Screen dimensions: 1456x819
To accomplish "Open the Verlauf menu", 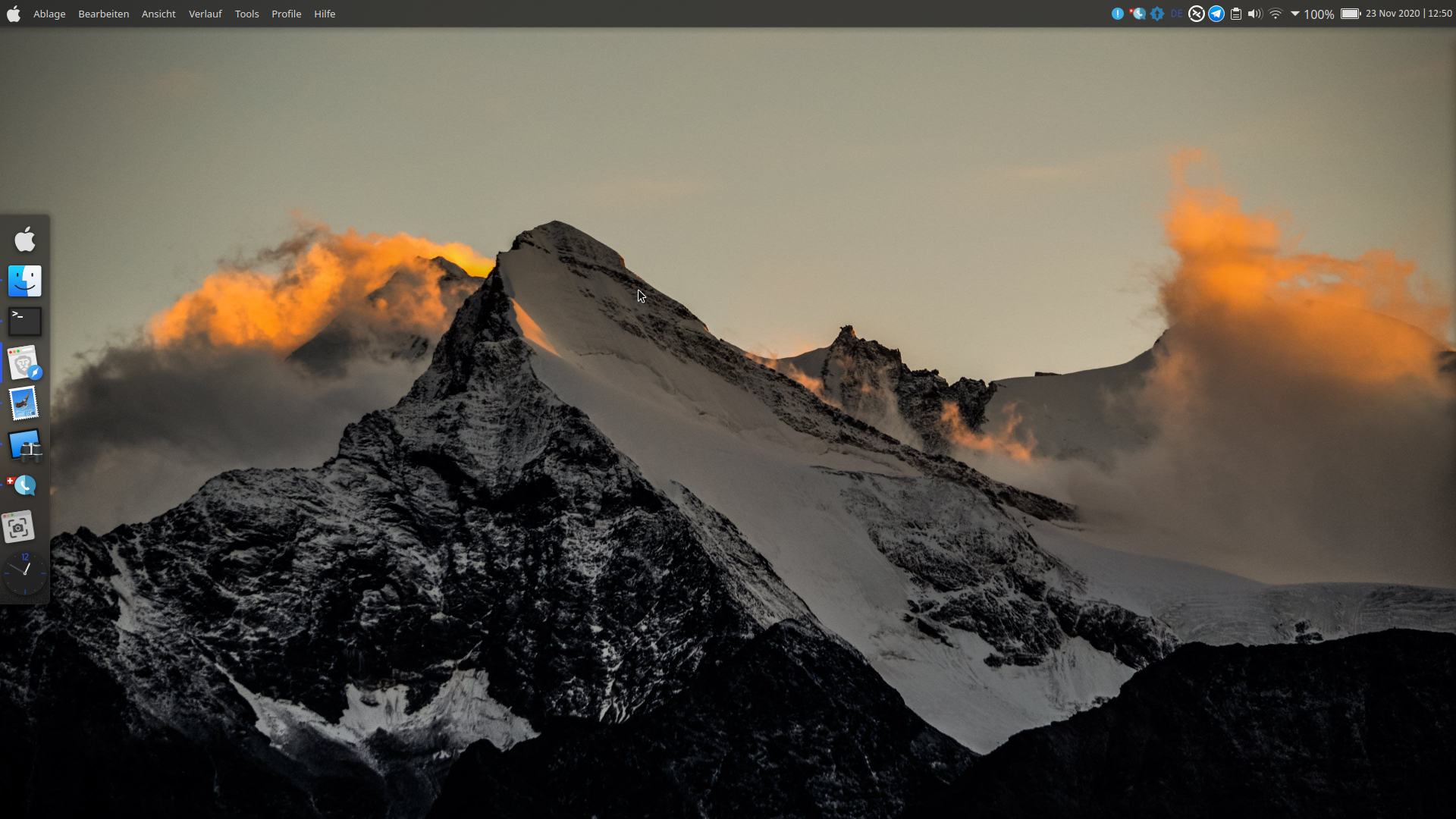I will [205, 14].
